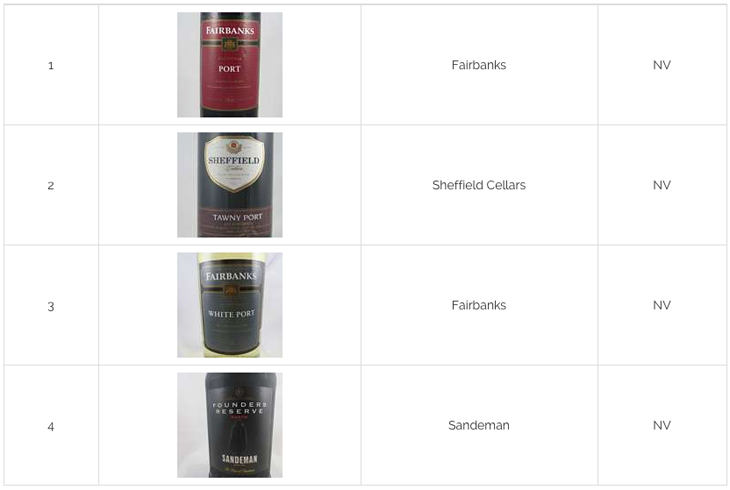Click the NV vintage in Sandeman row

662,425
